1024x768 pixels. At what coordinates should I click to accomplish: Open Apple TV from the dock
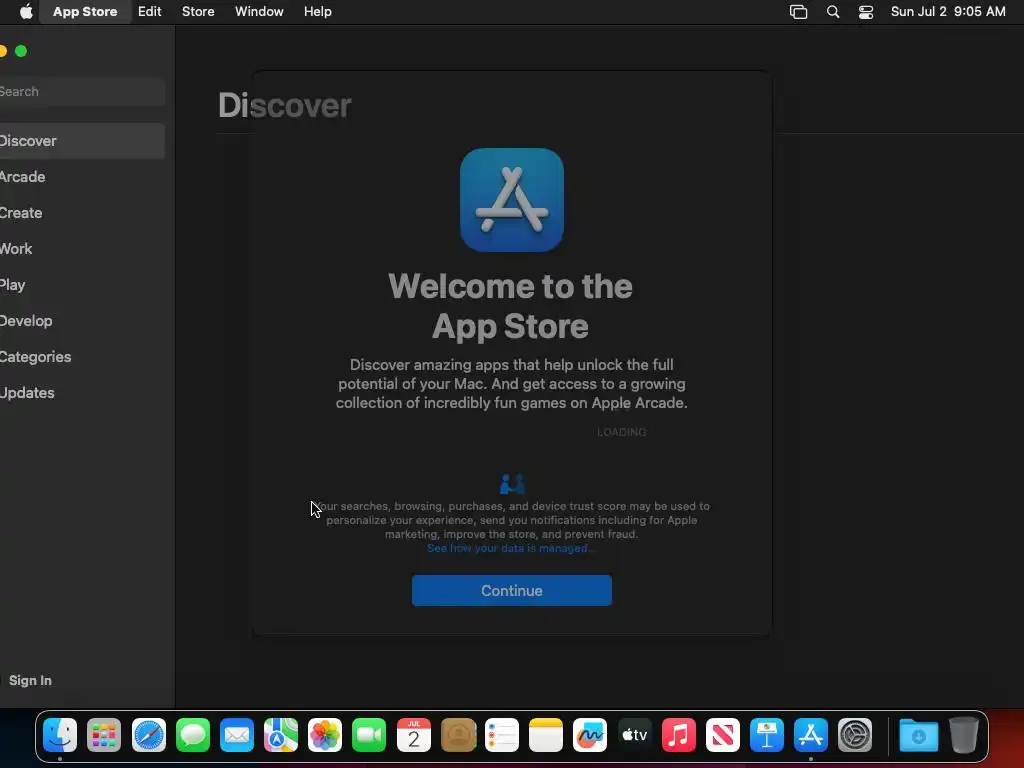click(634, 735)
